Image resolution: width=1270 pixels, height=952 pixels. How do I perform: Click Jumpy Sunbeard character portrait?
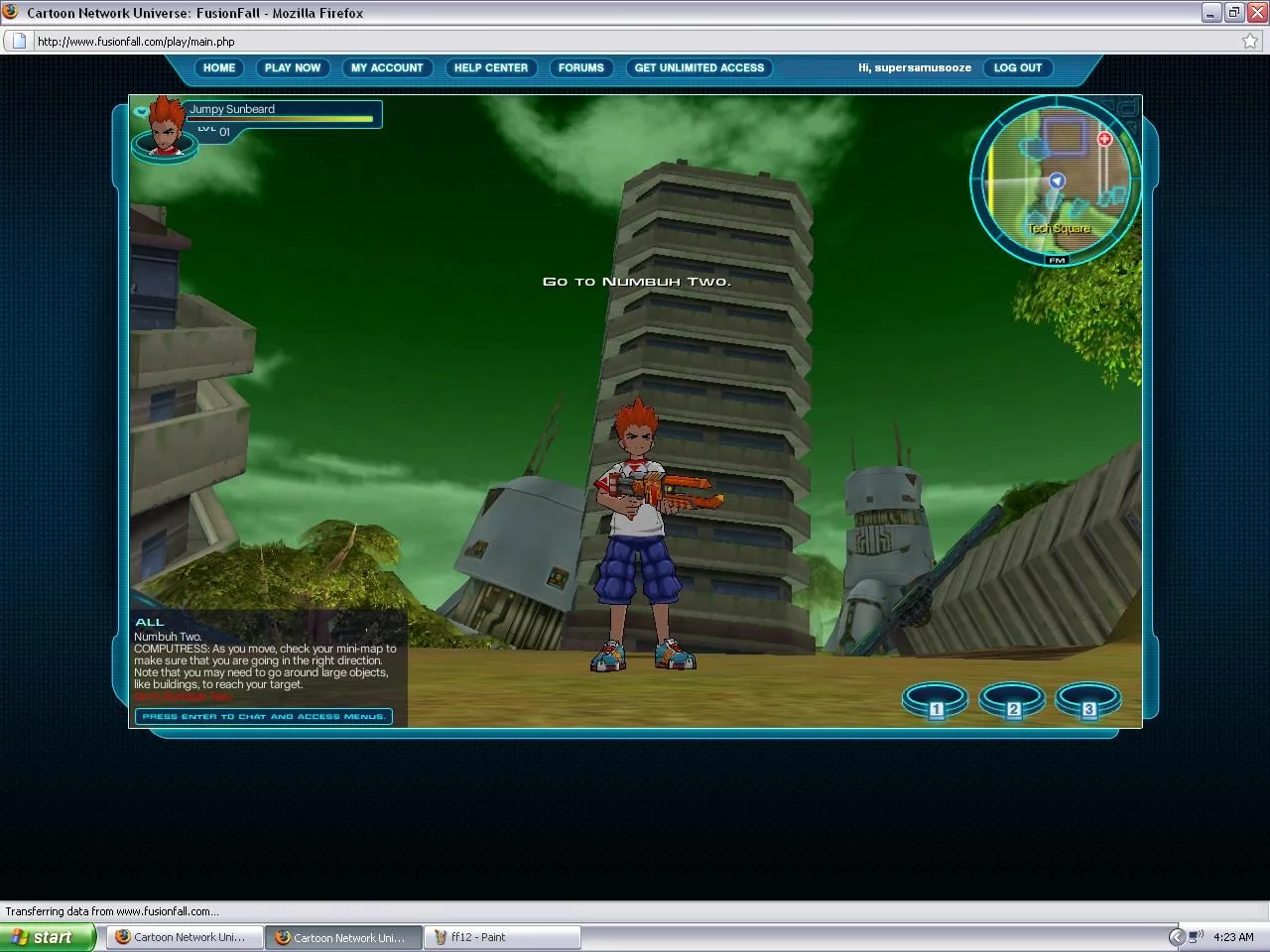pyautogui.click(x=166, y=128)
